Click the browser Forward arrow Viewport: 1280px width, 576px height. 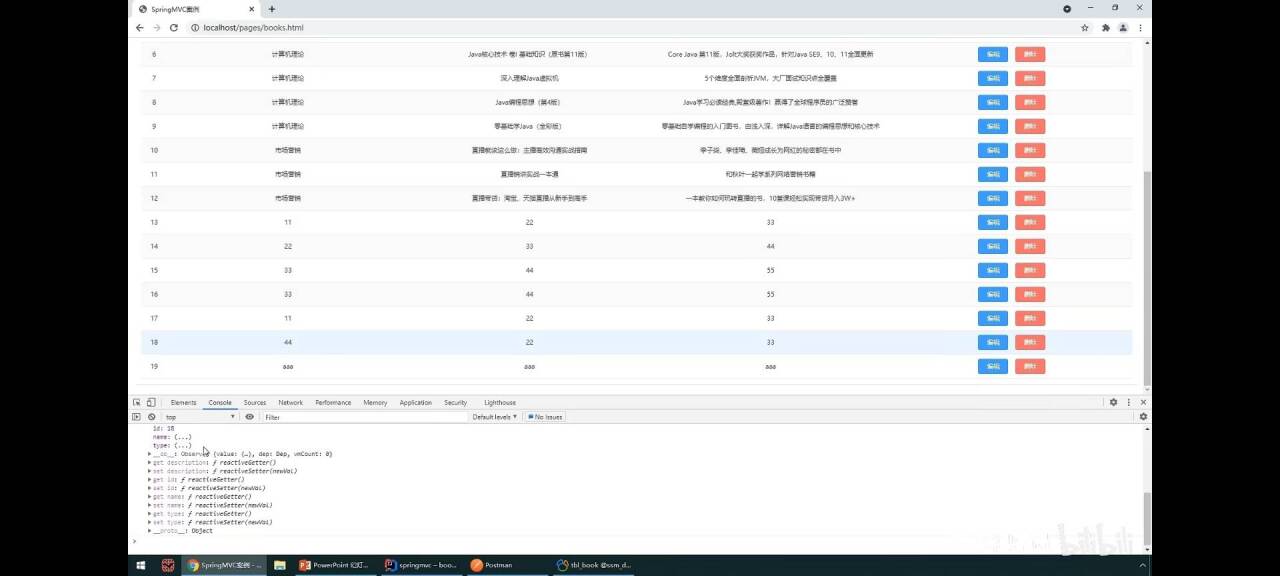pos(156,28)
